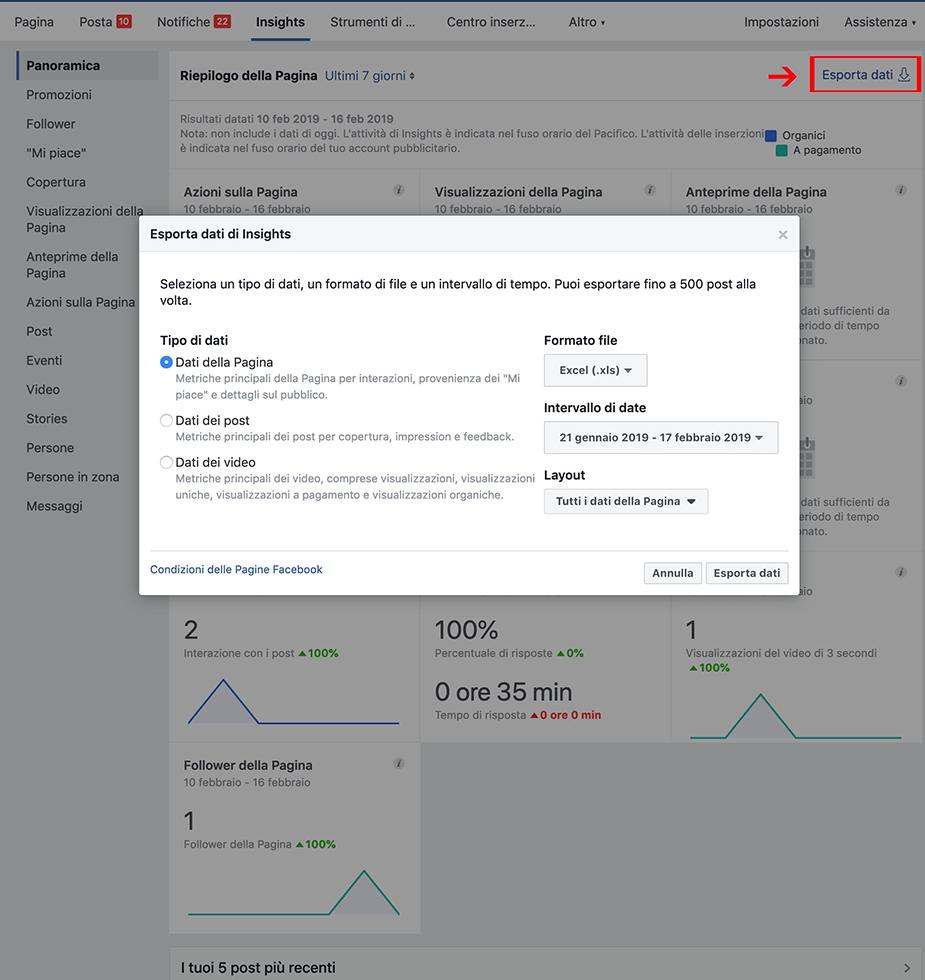Open Messaggi in the sidebar
This screenshot has height=980, width=925.
pyautogui.click(x=54, y=506)
